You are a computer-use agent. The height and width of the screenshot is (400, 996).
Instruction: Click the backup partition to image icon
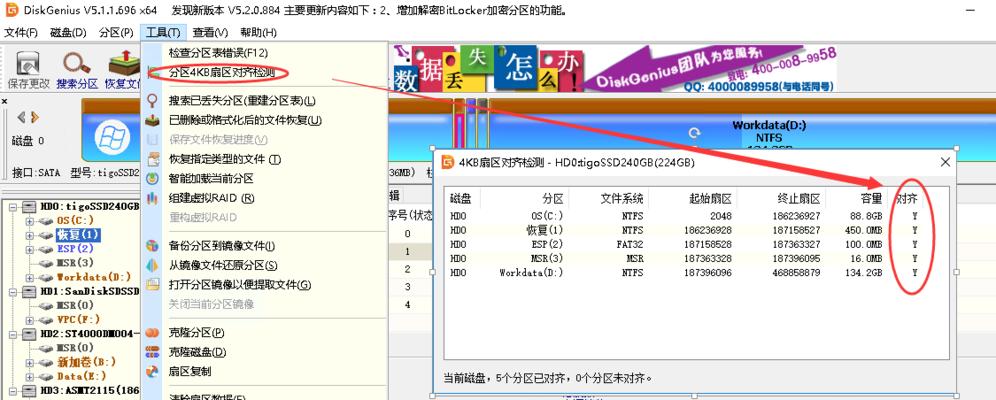tap(152, 246)
